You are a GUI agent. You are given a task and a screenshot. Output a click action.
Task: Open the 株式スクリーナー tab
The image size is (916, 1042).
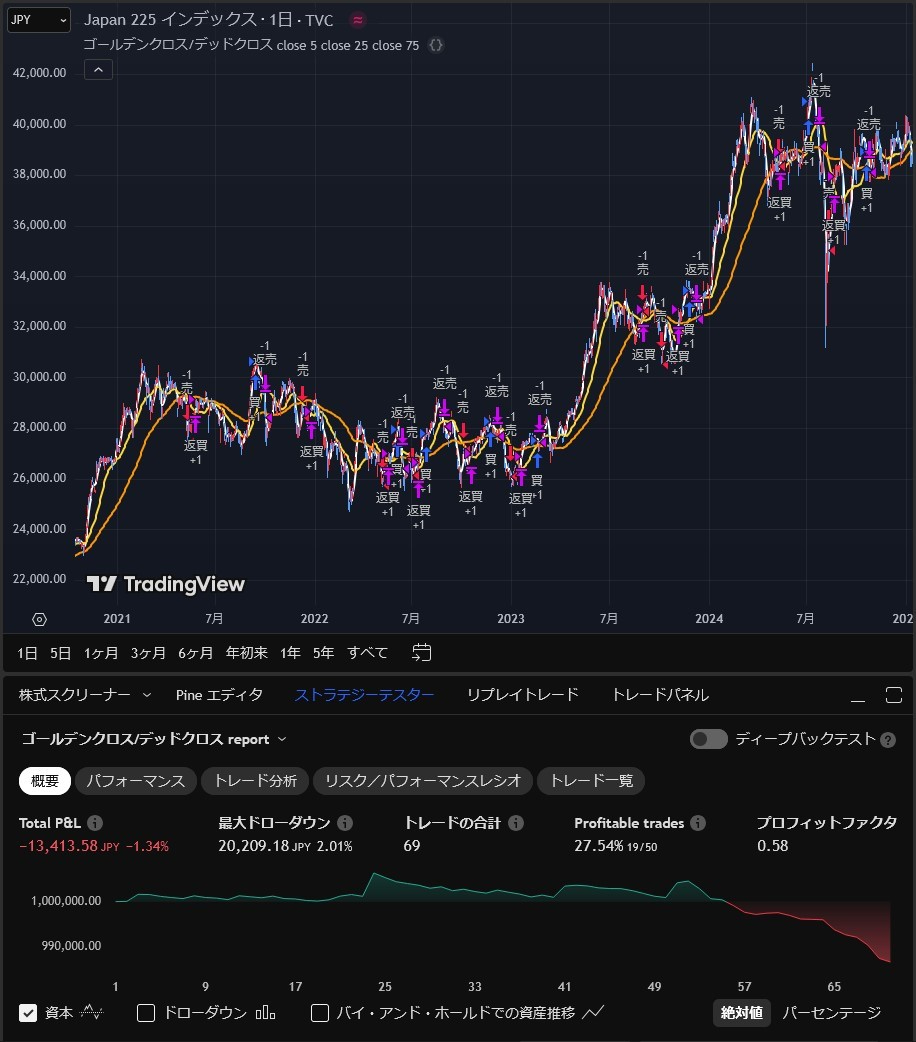pyautogui.click(x=74, y=695)
